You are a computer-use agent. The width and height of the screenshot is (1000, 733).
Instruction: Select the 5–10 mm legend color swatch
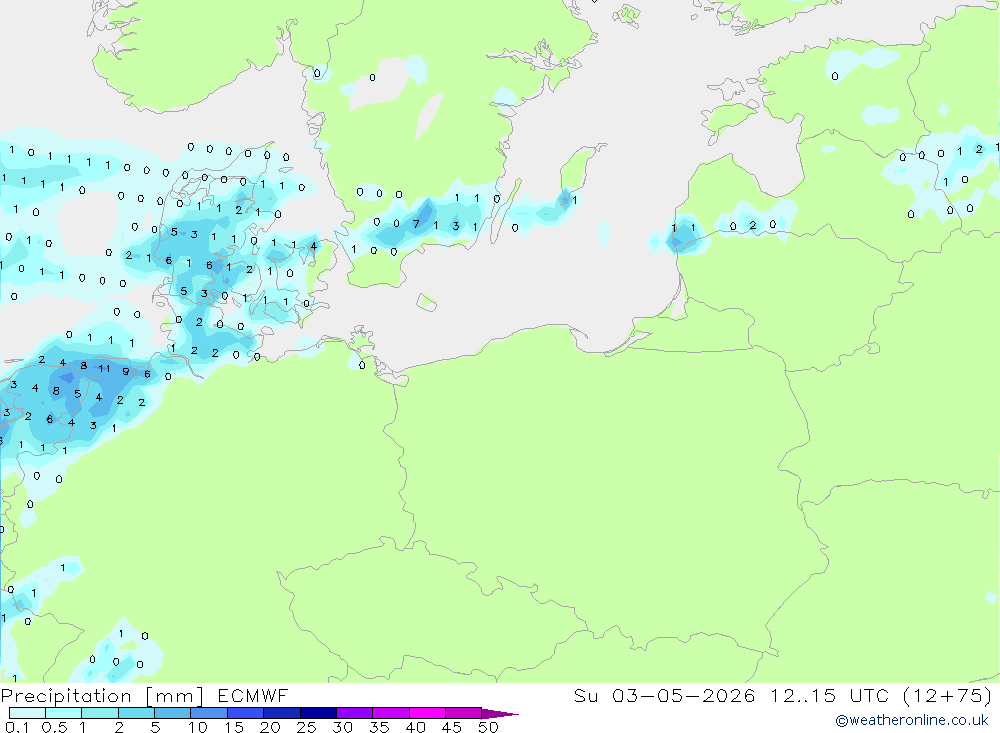(173, 713)
